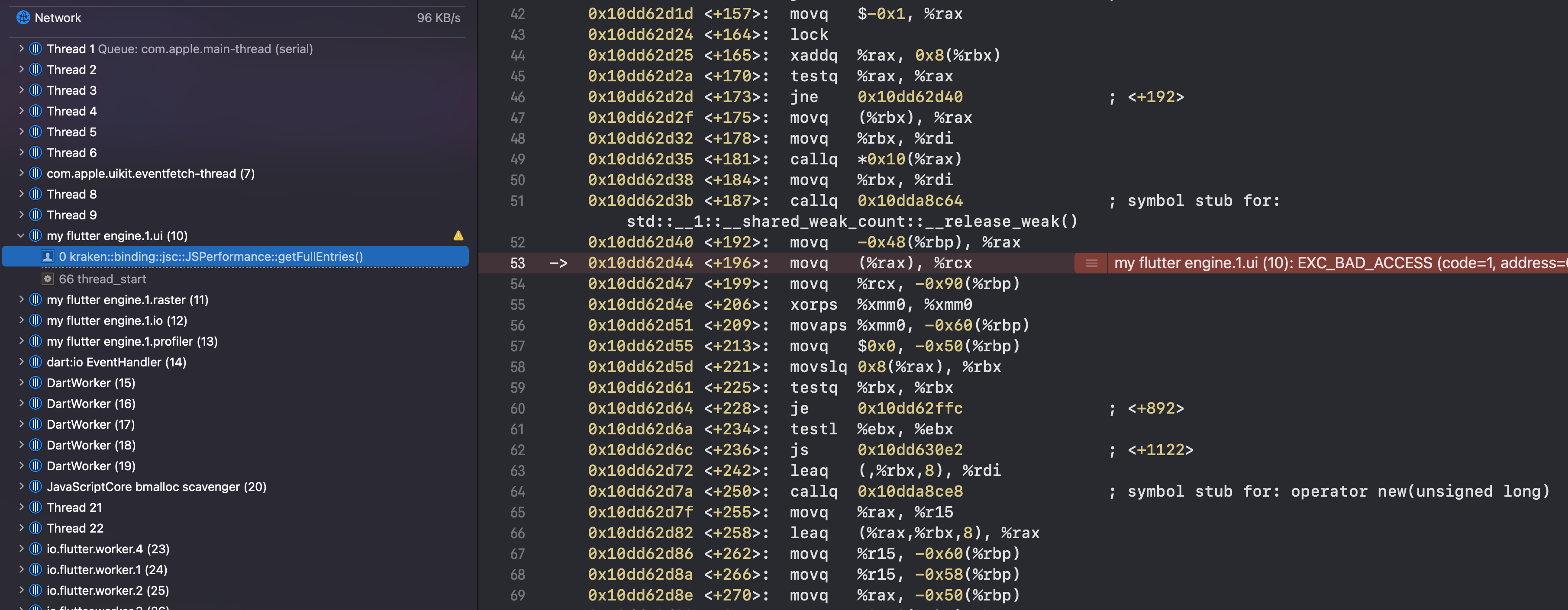Expand Thread 1 in the debug navigator
1568x610 pixels.
pos(21,48)
